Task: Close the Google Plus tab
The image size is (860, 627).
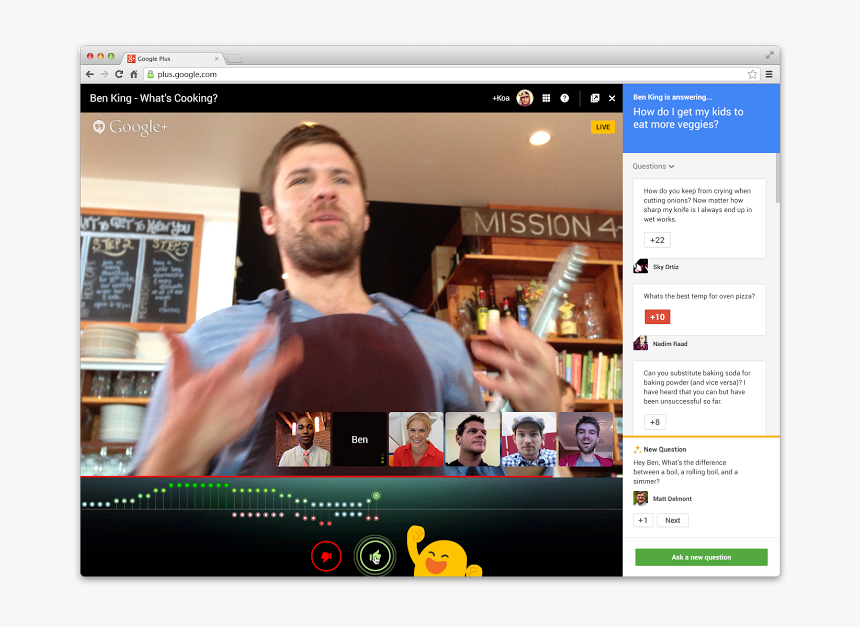Action: pos(216,59)
